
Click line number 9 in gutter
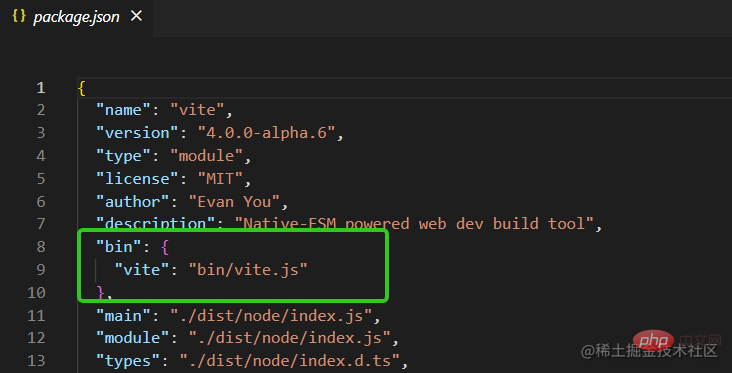(x=41, y=270)
